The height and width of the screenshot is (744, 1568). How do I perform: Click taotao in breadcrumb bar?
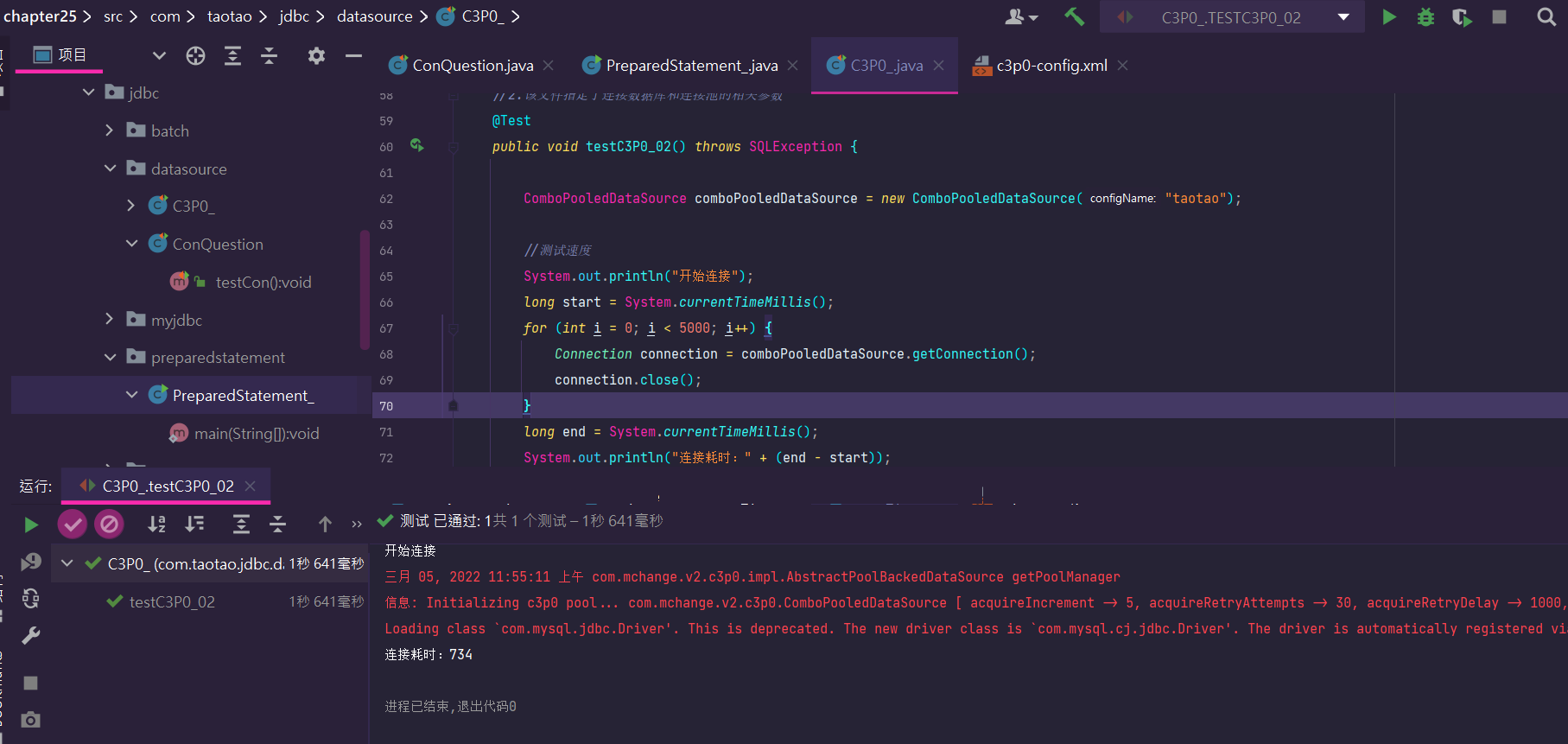tap(230, 16)
